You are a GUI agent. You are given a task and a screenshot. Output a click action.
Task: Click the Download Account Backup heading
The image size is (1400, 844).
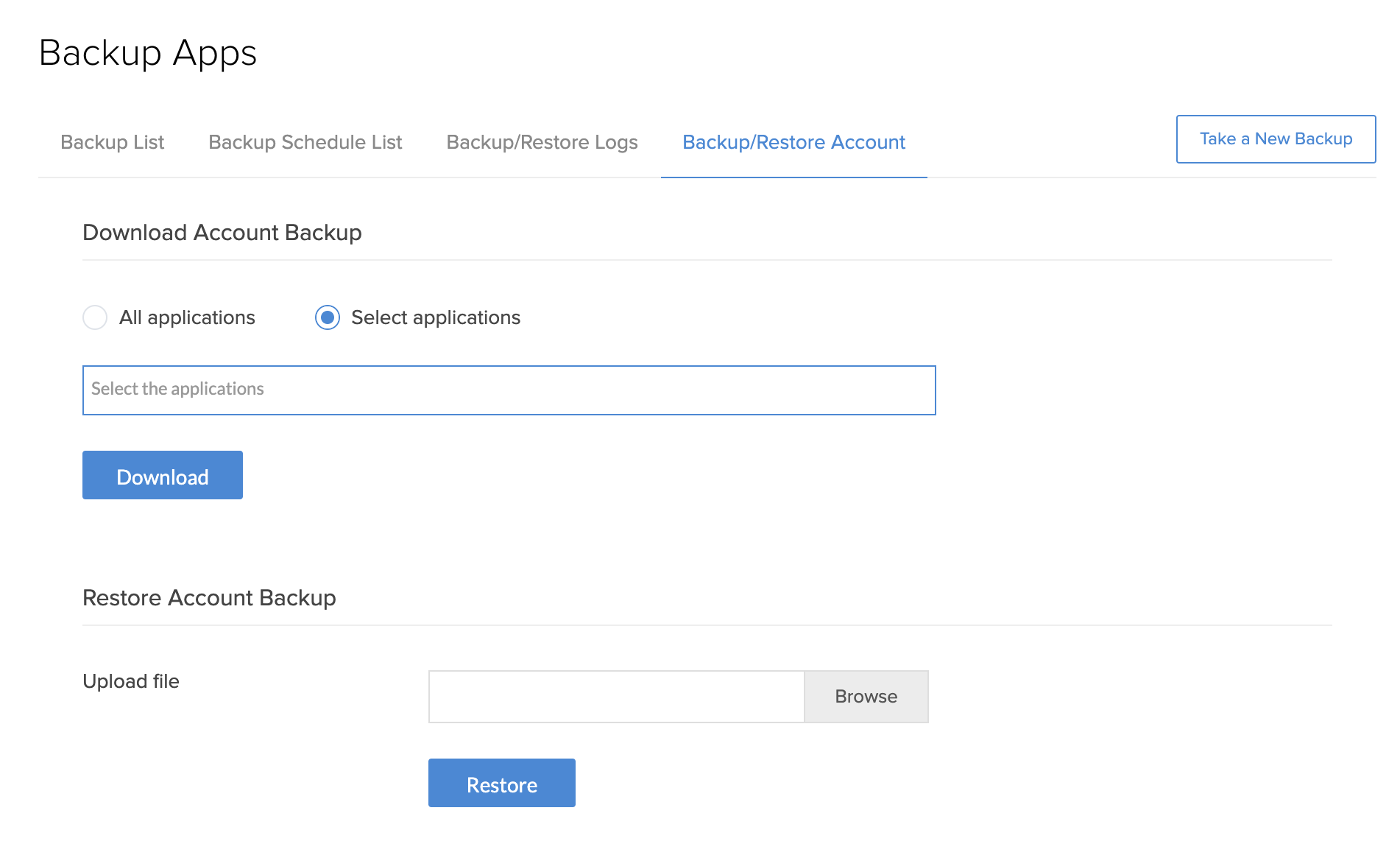point(222,233)
